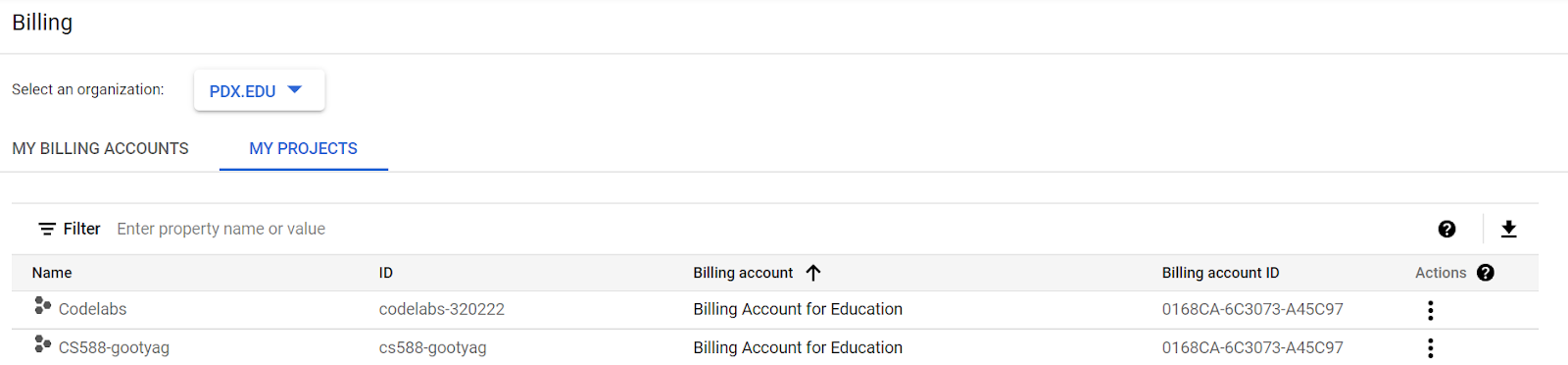Open Billing Account for Education for CS588-gootyag
The width and height of the screenshot is (1568, 365).
point(798,347)
